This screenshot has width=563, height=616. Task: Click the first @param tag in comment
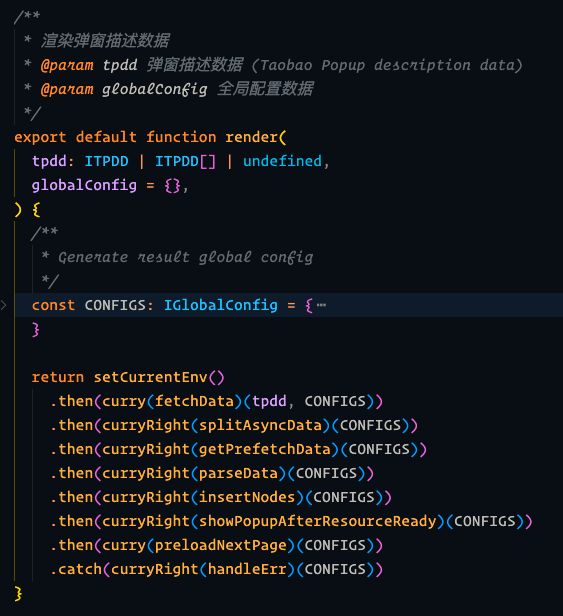pyautogui.click(x=67, y=65)
